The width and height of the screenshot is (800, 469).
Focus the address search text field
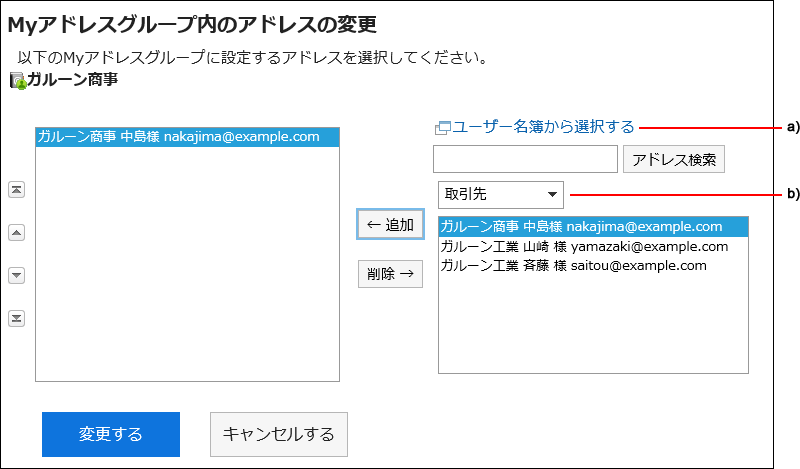tap(525, 159)
